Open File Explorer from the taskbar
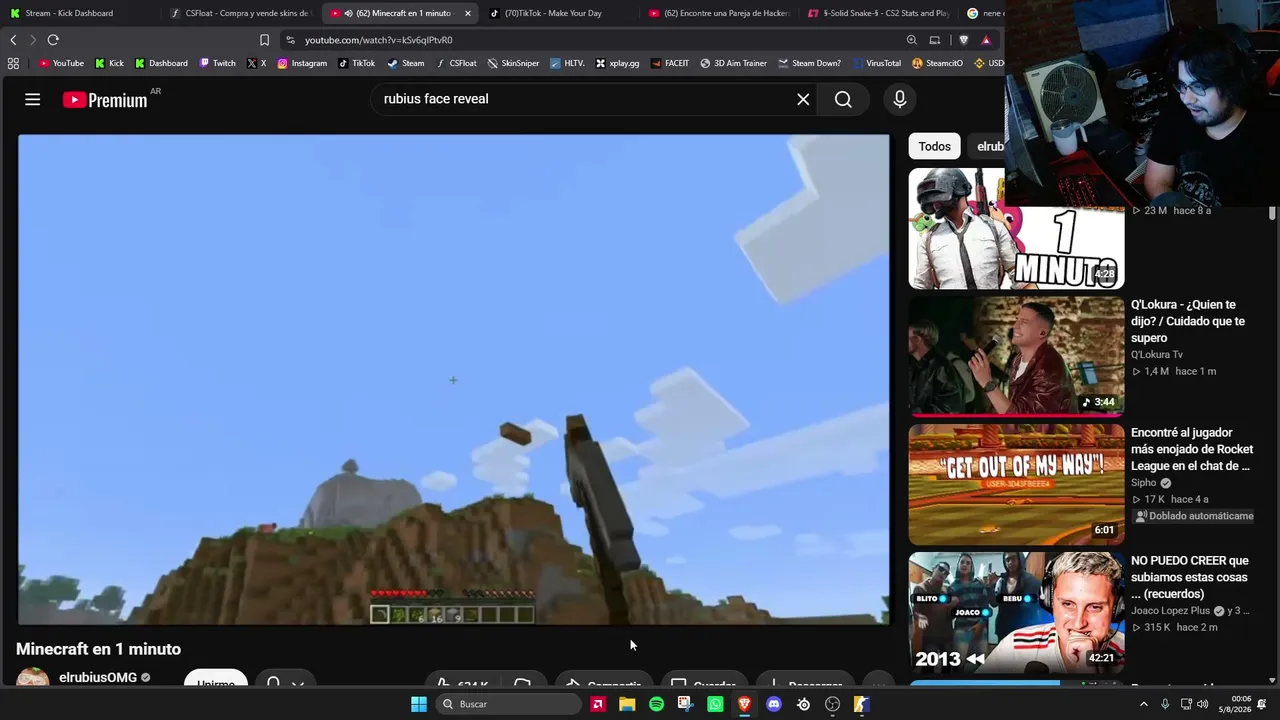 click(x=627, y=704)
